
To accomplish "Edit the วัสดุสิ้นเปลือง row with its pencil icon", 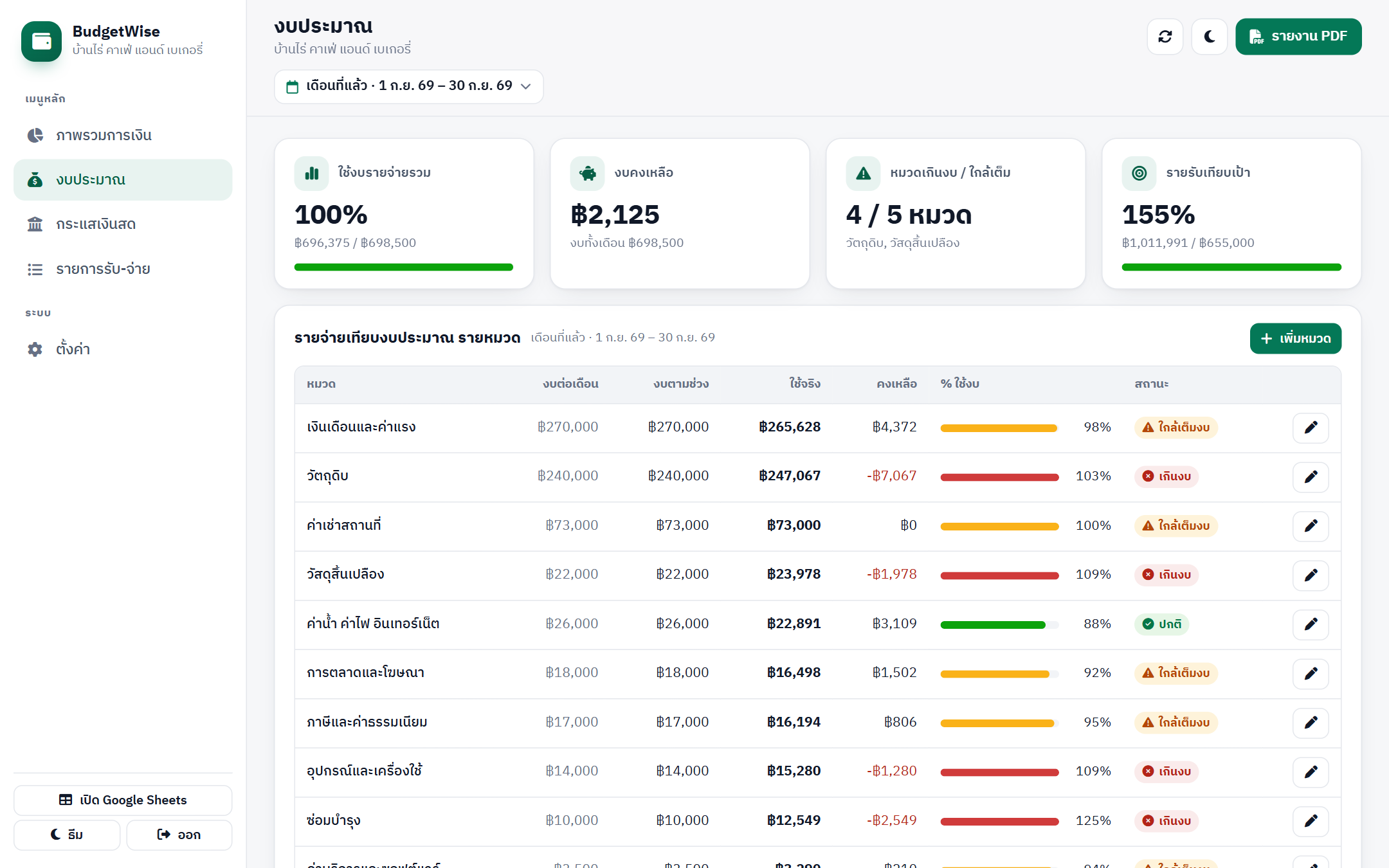I will click(1311, 575).
